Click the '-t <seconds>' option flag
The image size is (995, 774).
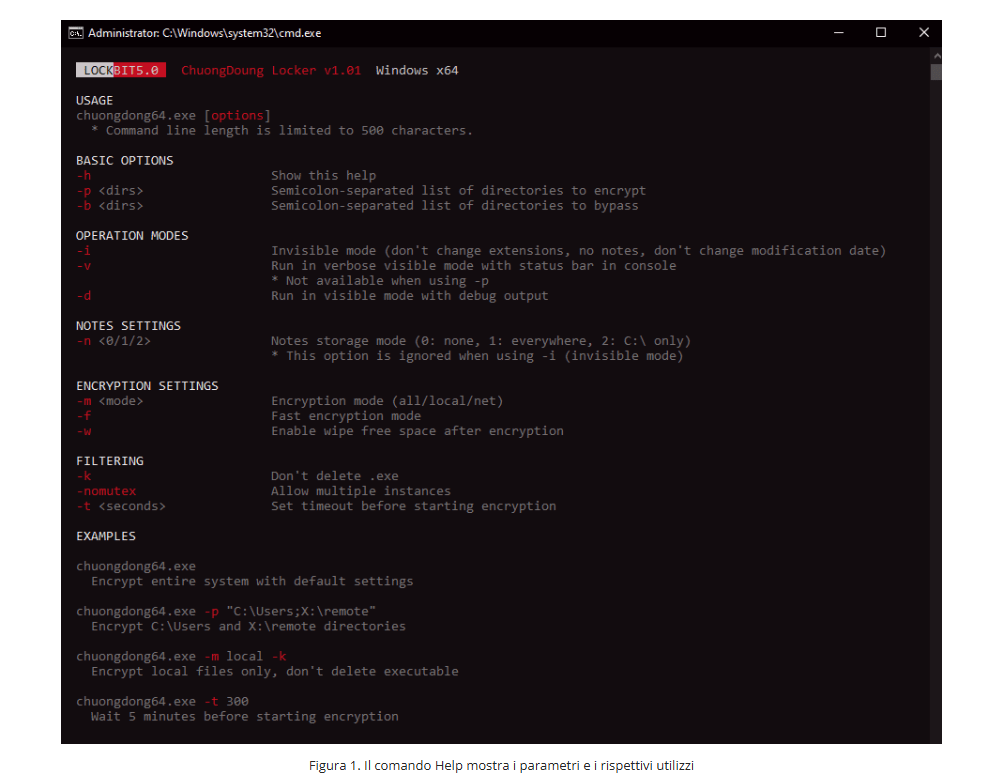tap(121, 506)
